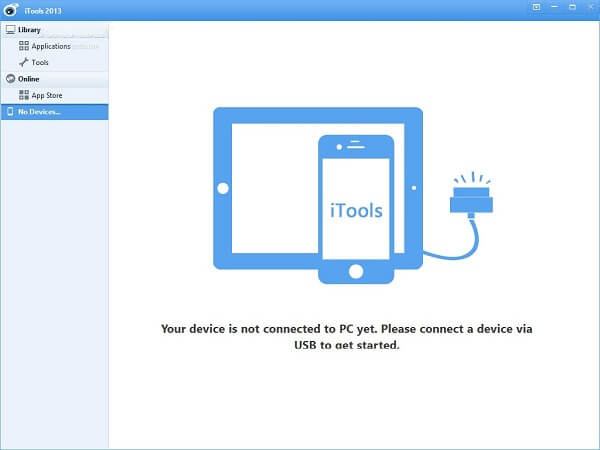Screen dimensions: 600x450
Task: Click the Online globe icon
Action: [11, 78]
